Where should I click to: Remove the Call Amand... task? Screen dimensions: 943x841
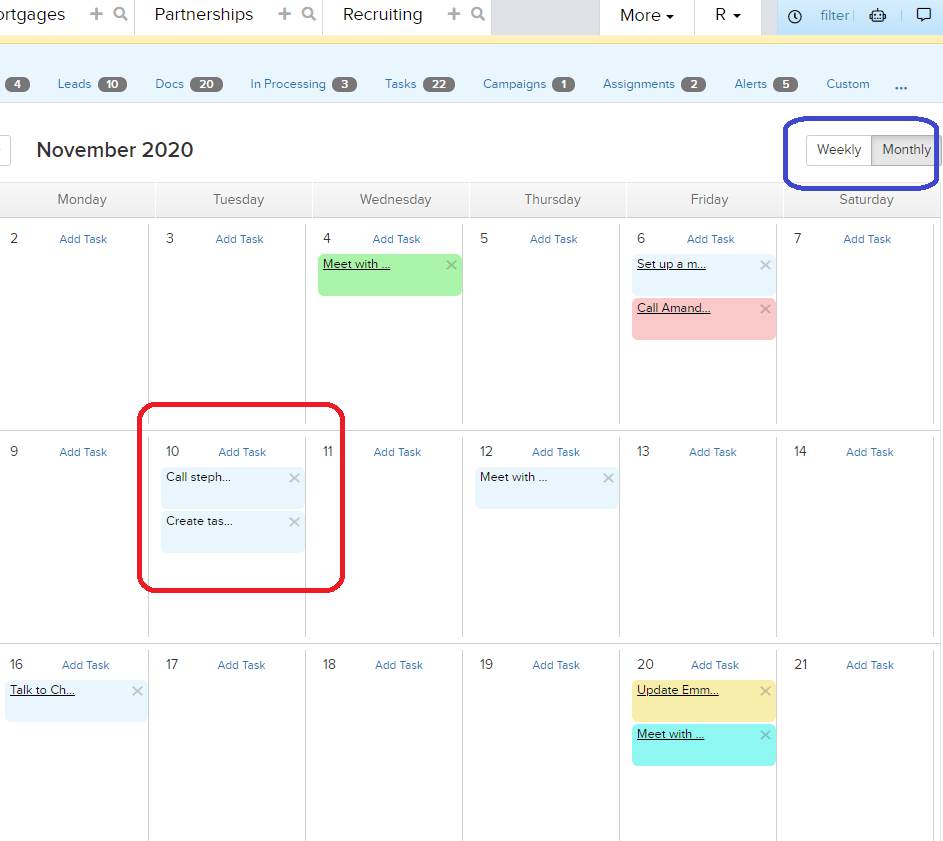click(766, 309)
